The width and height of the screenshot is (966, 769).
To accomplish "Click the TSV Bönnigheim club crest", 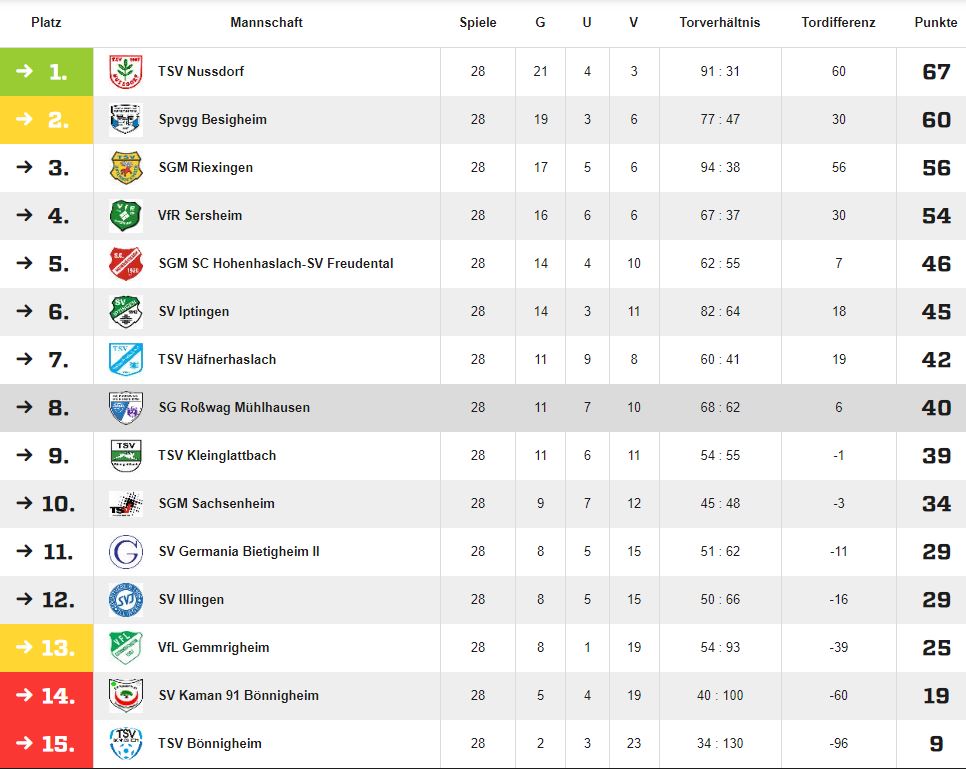I will 126,744.
